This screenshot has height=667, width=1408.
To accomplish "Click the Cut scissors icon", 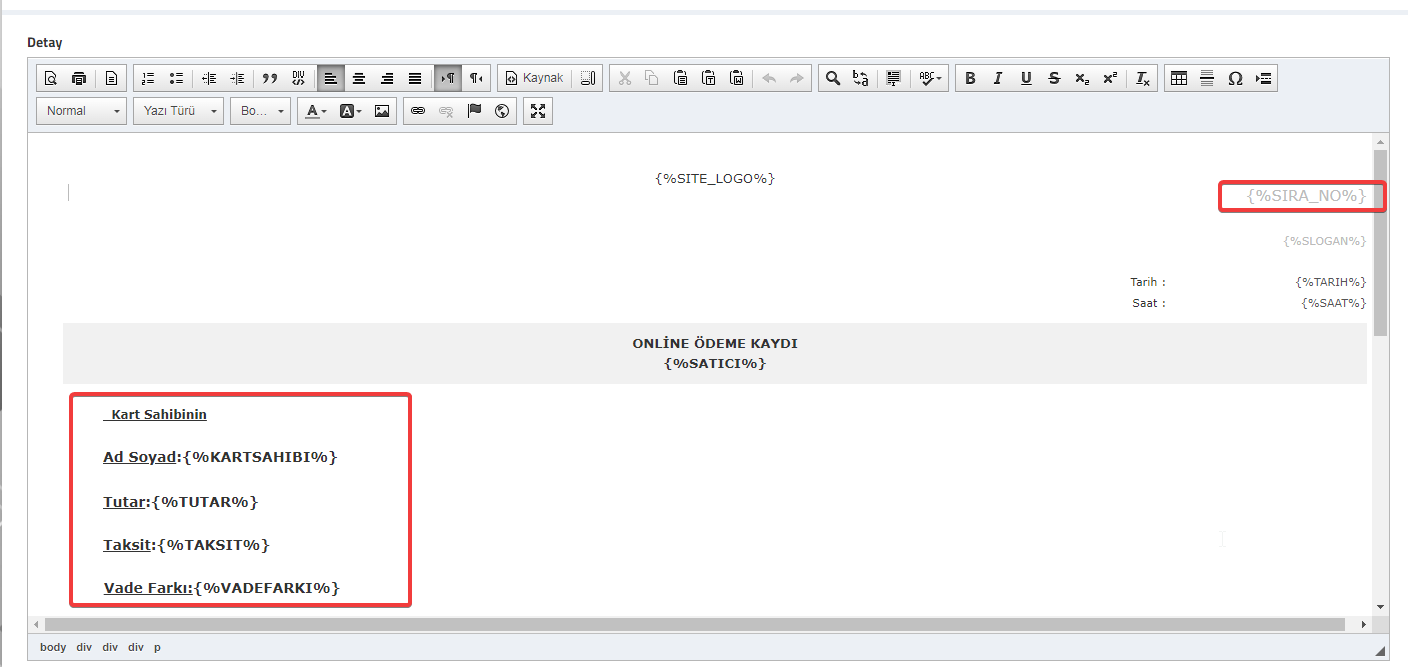I will (x=625, y=78).
